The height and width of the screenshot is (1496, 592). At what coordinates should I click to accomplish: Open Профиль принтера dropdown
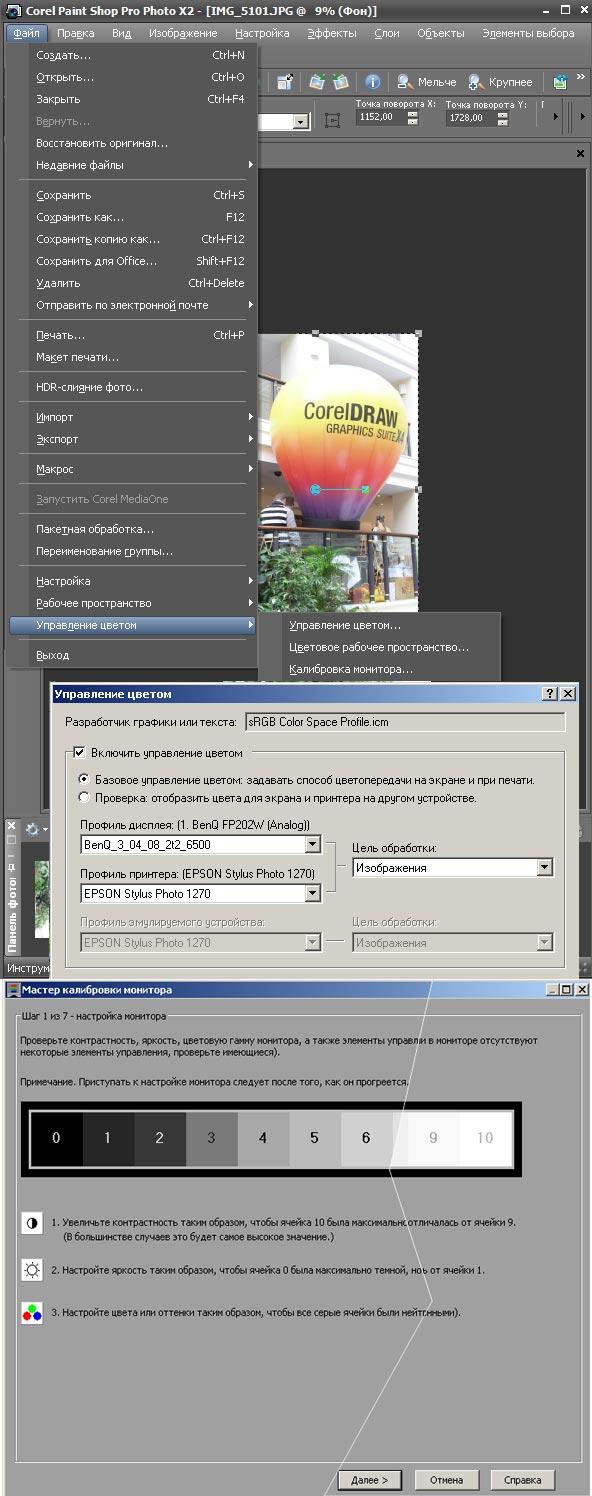pyautogui.click(x=312, y=893)
